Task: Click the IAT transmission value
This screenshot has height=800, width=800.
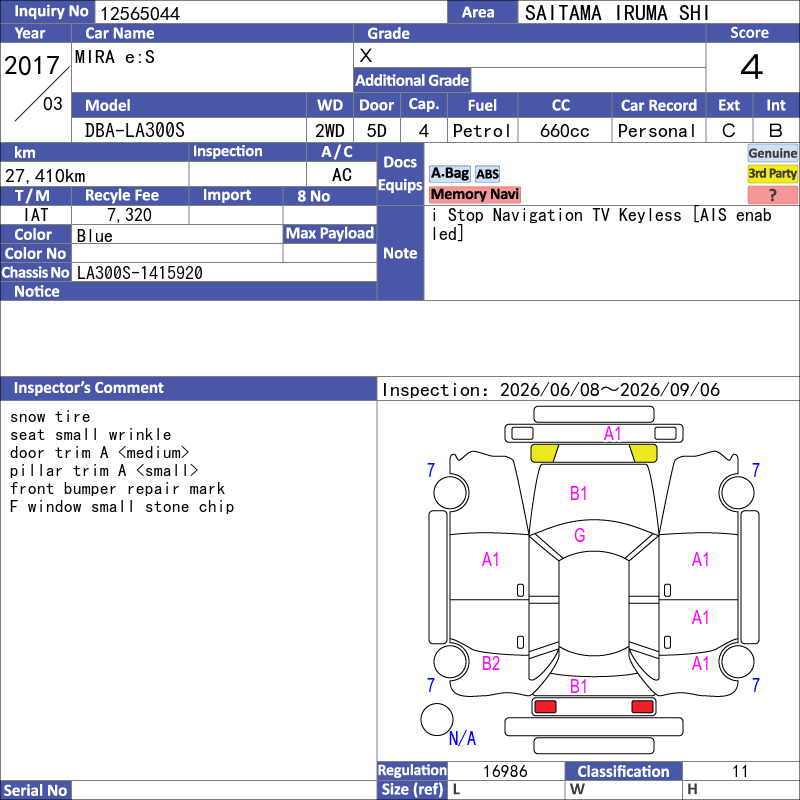Action: 36,215
